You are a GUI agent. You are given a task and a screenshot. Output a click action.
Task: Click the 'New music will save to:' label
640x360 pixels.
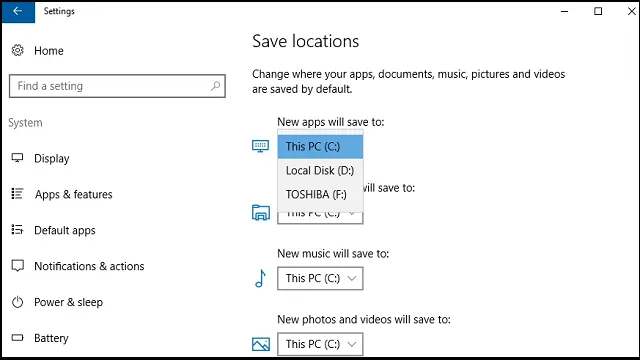[x=333, y=253]
